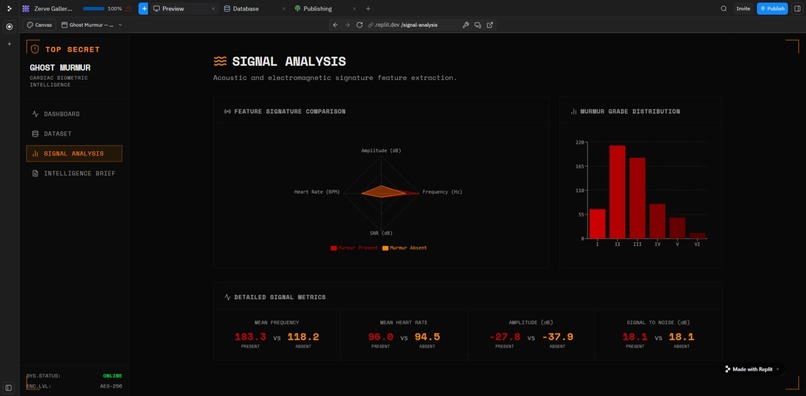Go forward in the preview browser

(347, 25)
